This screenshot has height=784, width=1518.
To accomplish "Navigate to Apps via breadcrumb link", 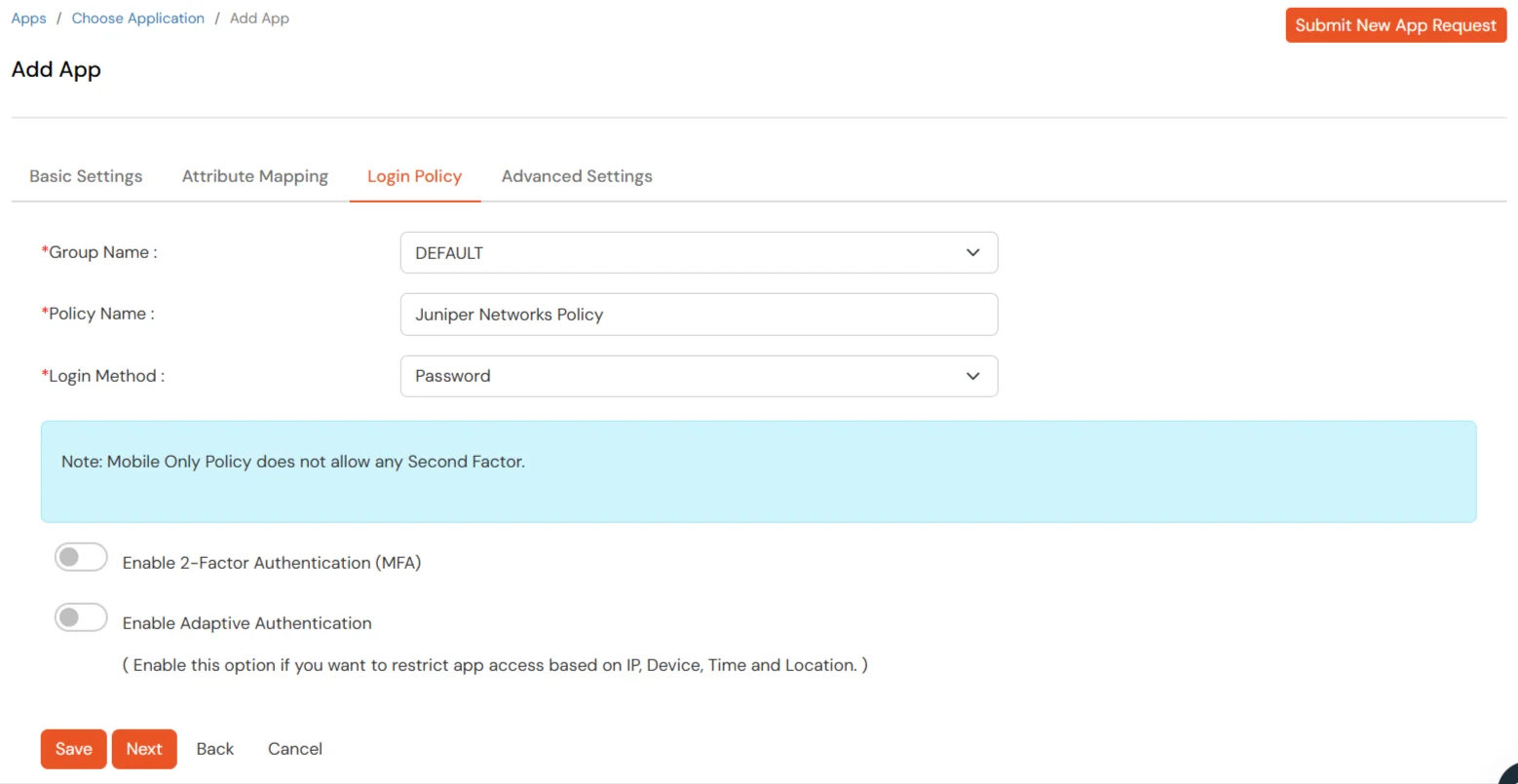I will click(28, 19).
